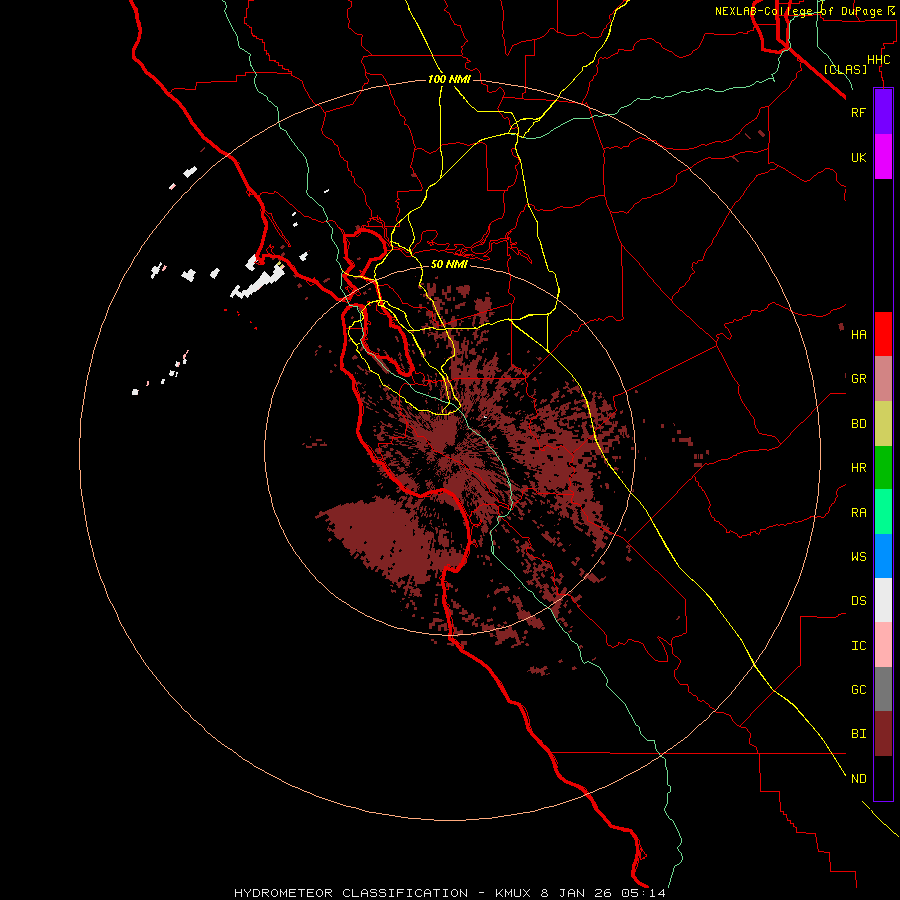Click the Hydrometeor Classification KMUX caption

pos(449,893)
